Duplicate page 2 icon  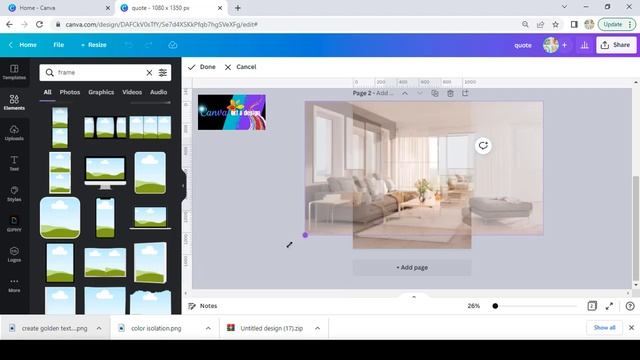435,93
